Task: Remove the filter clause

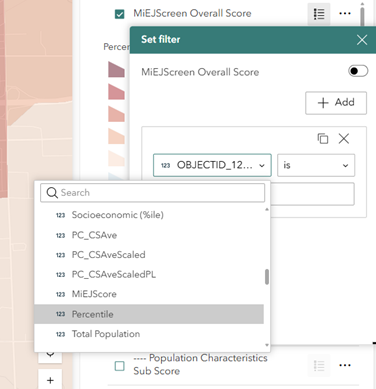Action: point(344,138)
